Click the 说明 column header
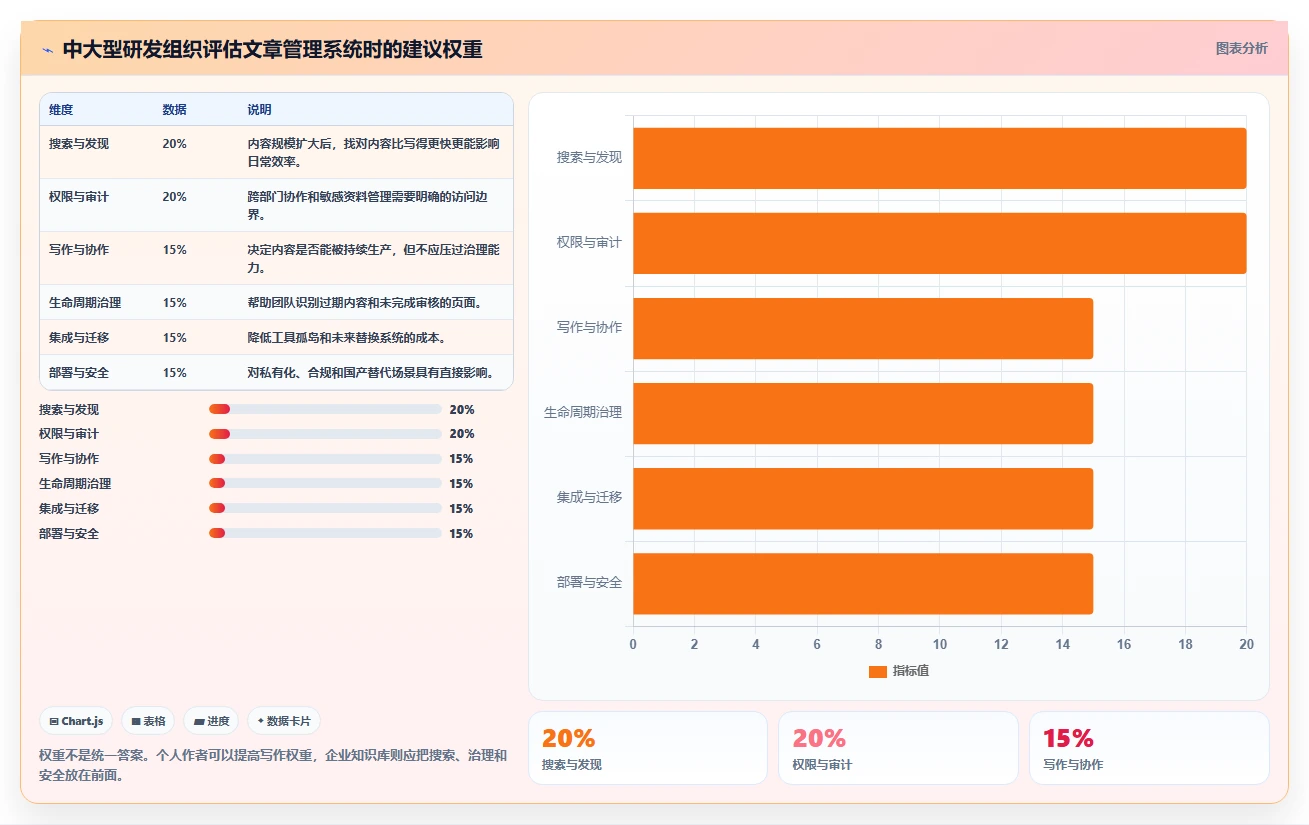Viewport: 1309px width, 825px height. [260, 110]
